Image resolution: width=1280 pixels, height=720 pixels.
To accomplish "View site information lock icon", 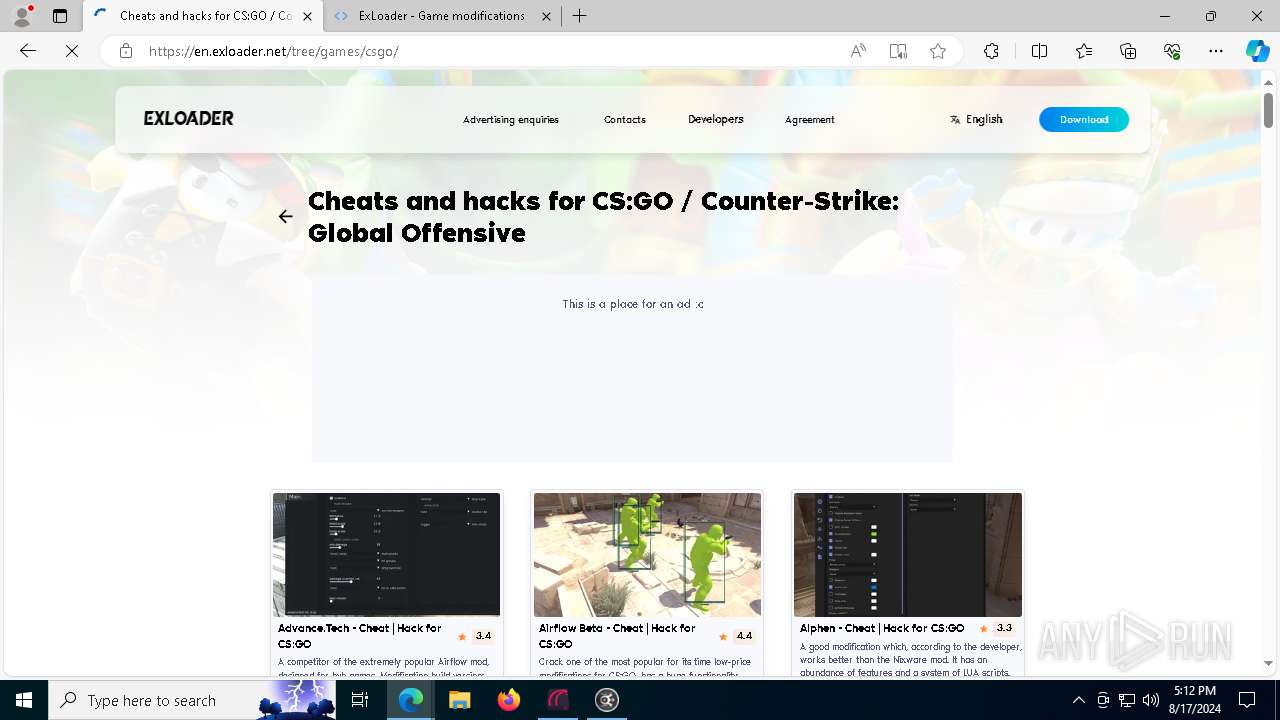I will [126, 51].
